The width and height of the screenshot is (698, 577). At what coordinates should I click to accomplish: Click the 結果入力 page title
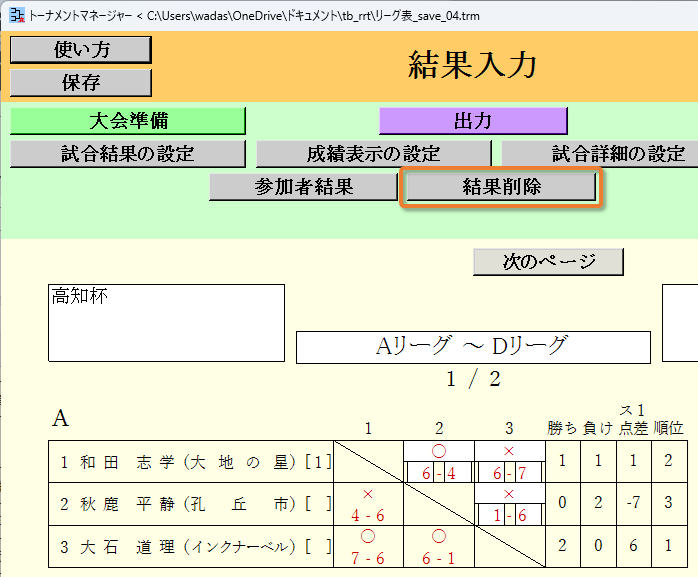473,65
